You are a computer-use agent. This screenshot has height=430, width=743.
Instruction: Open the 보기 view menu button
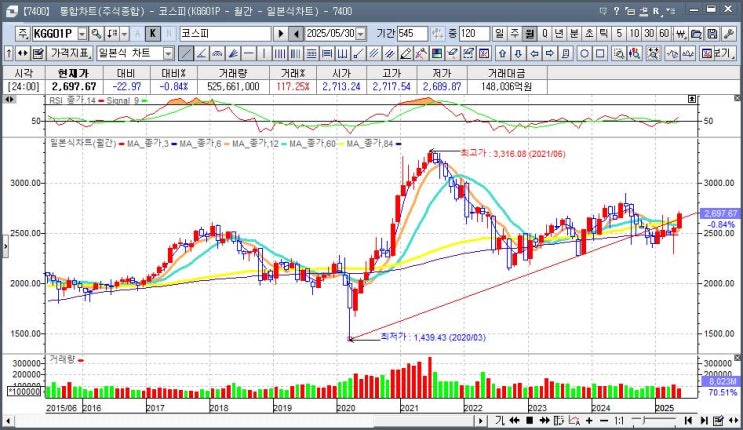[x=717, y=53]
